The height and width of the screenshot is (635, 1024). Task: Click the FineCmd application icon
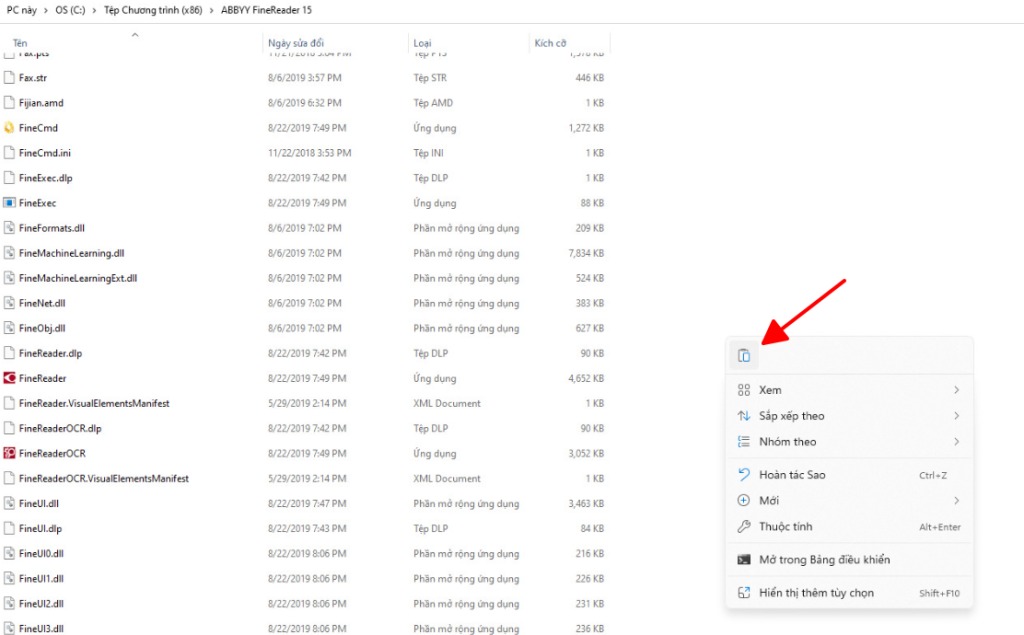point(9,128)
